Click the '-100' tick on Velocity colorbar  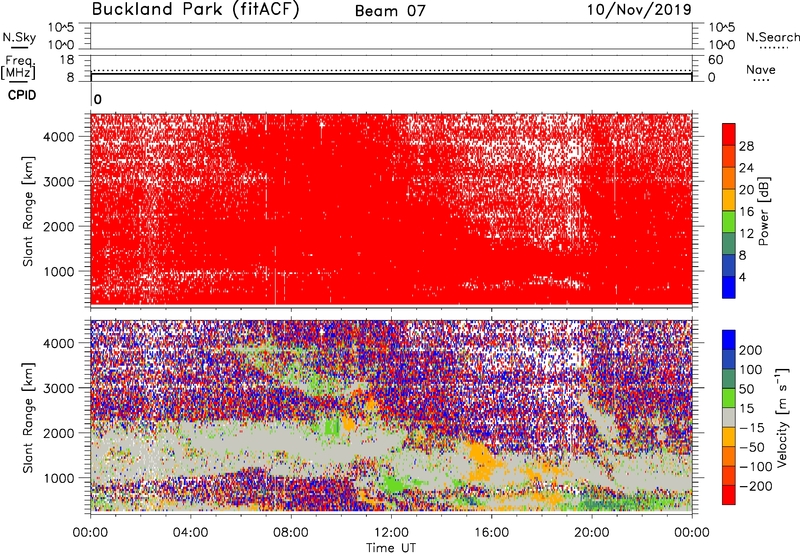click(756, 467)
